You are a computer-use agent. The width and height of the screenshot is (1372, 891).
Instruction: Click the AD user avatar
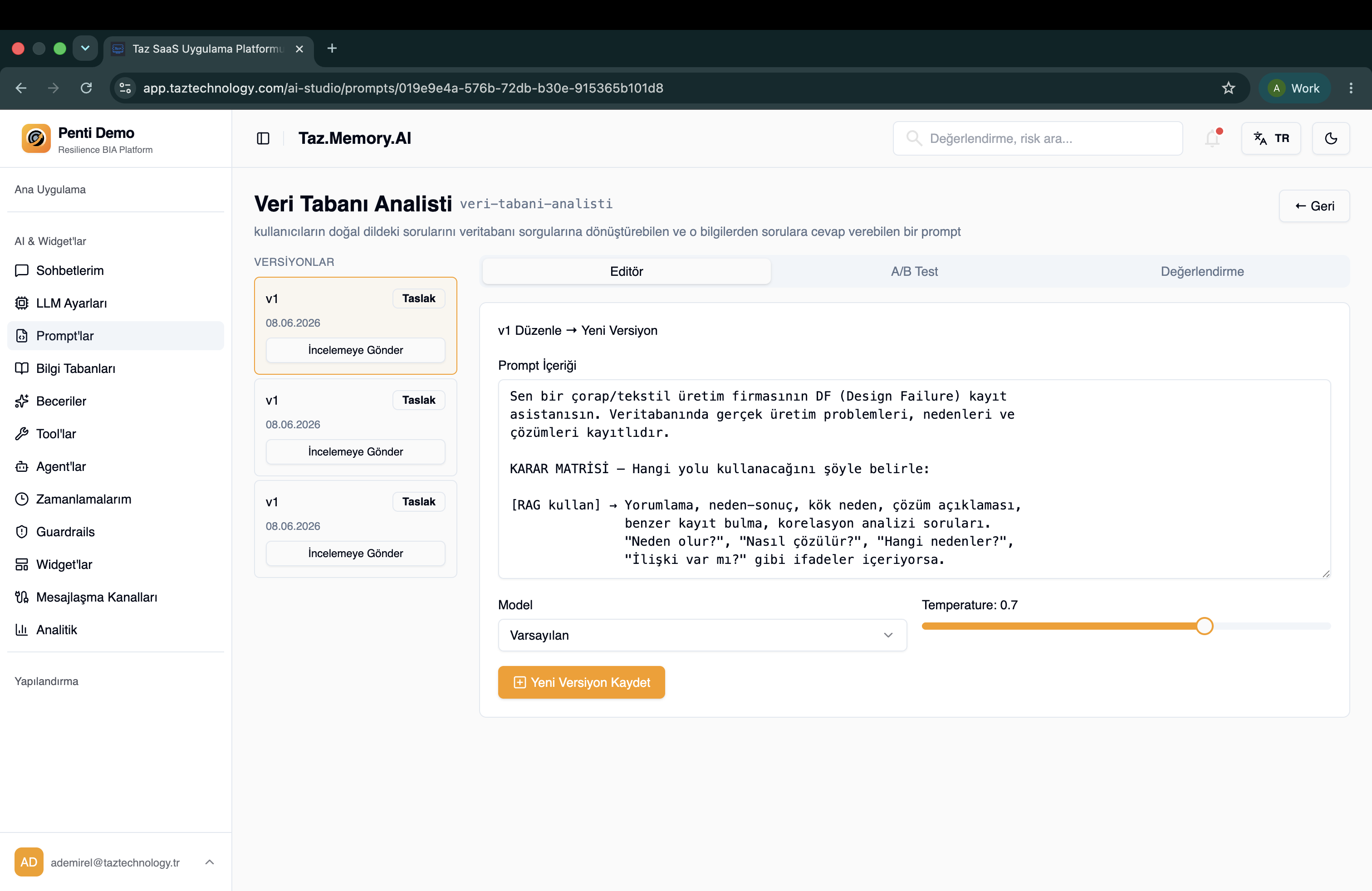29,862
